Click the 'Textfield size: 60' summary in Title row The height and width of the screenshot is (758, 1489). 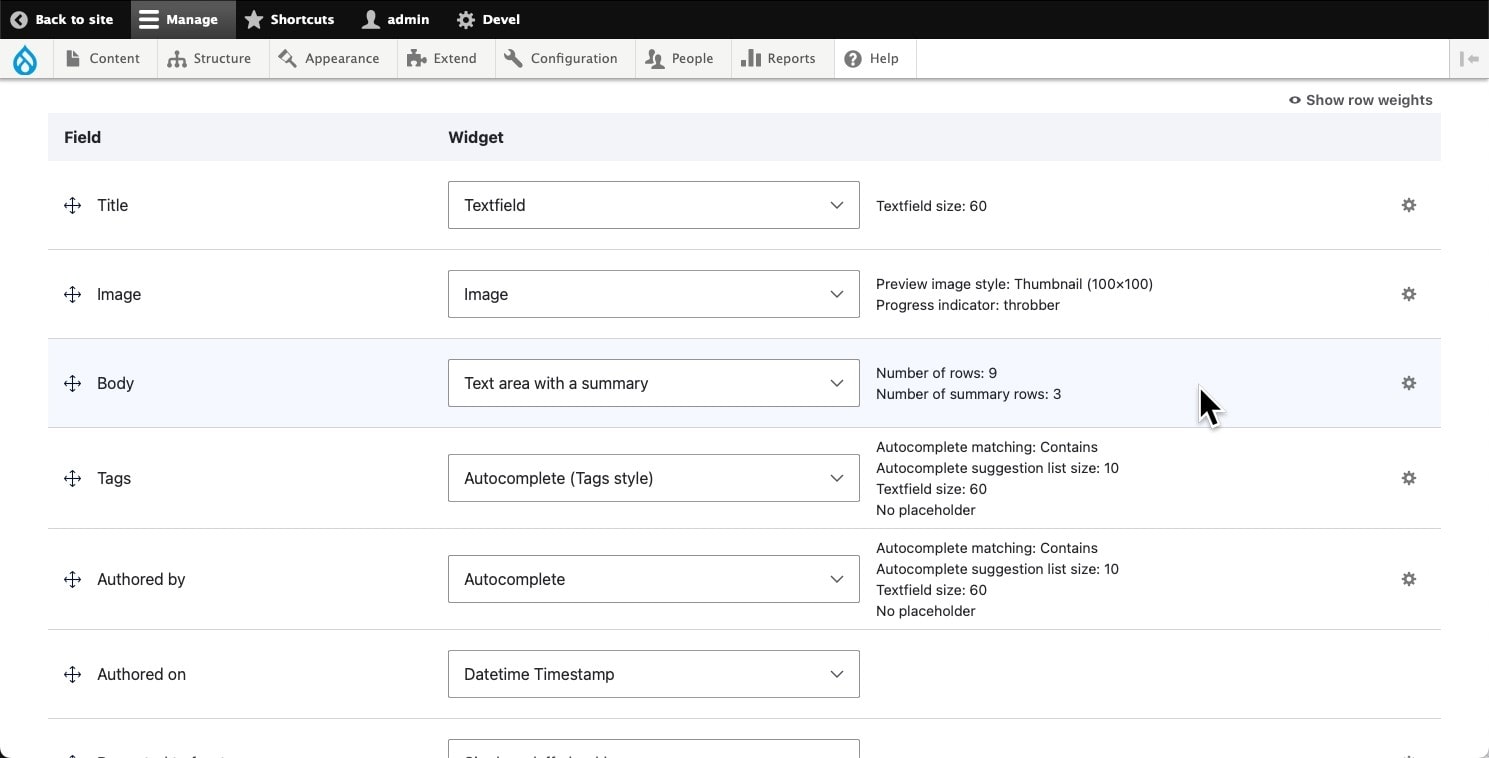click(931, 206)
